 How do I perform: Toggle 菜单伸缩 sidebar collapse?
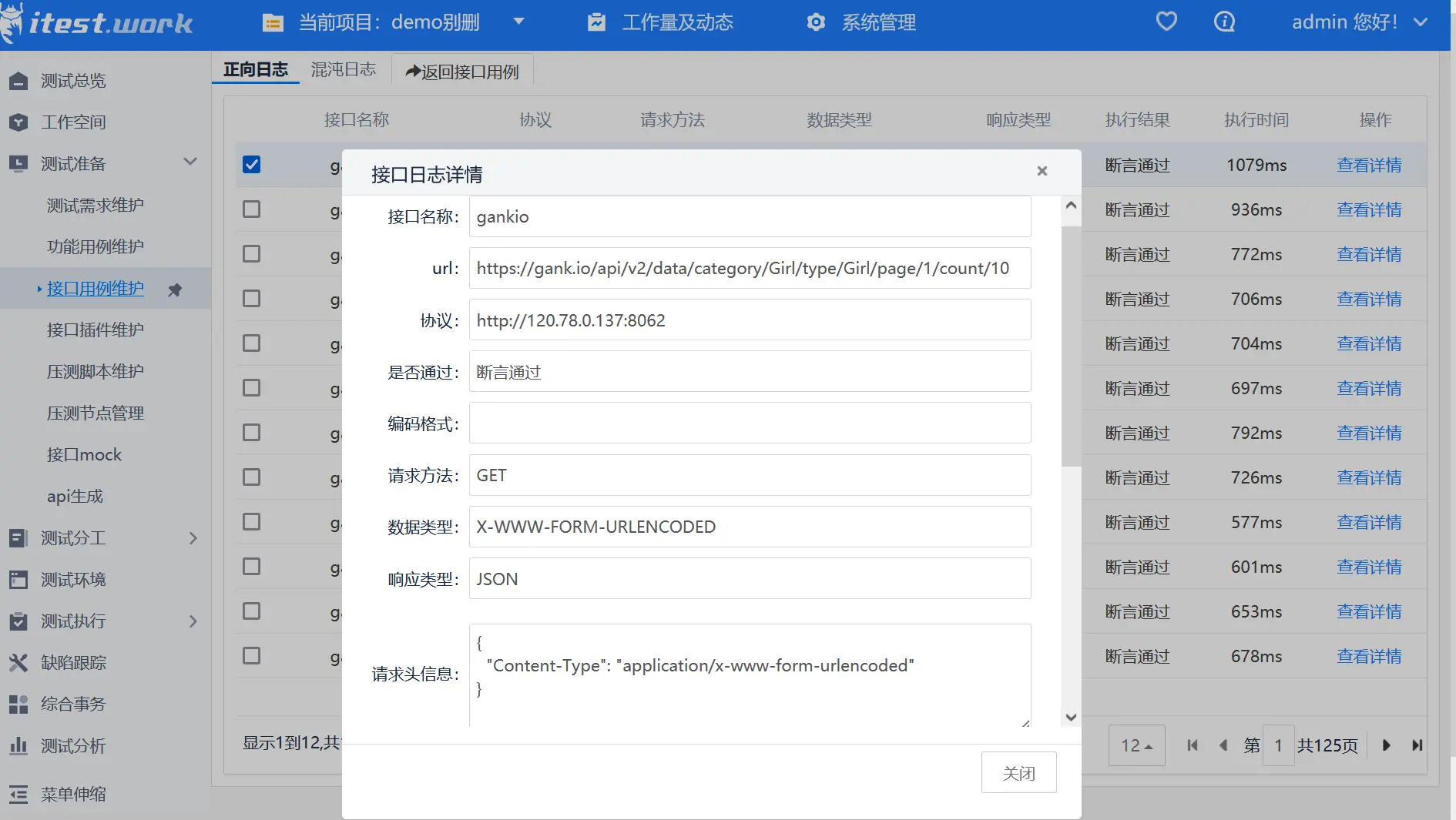(x=73, y=795)
